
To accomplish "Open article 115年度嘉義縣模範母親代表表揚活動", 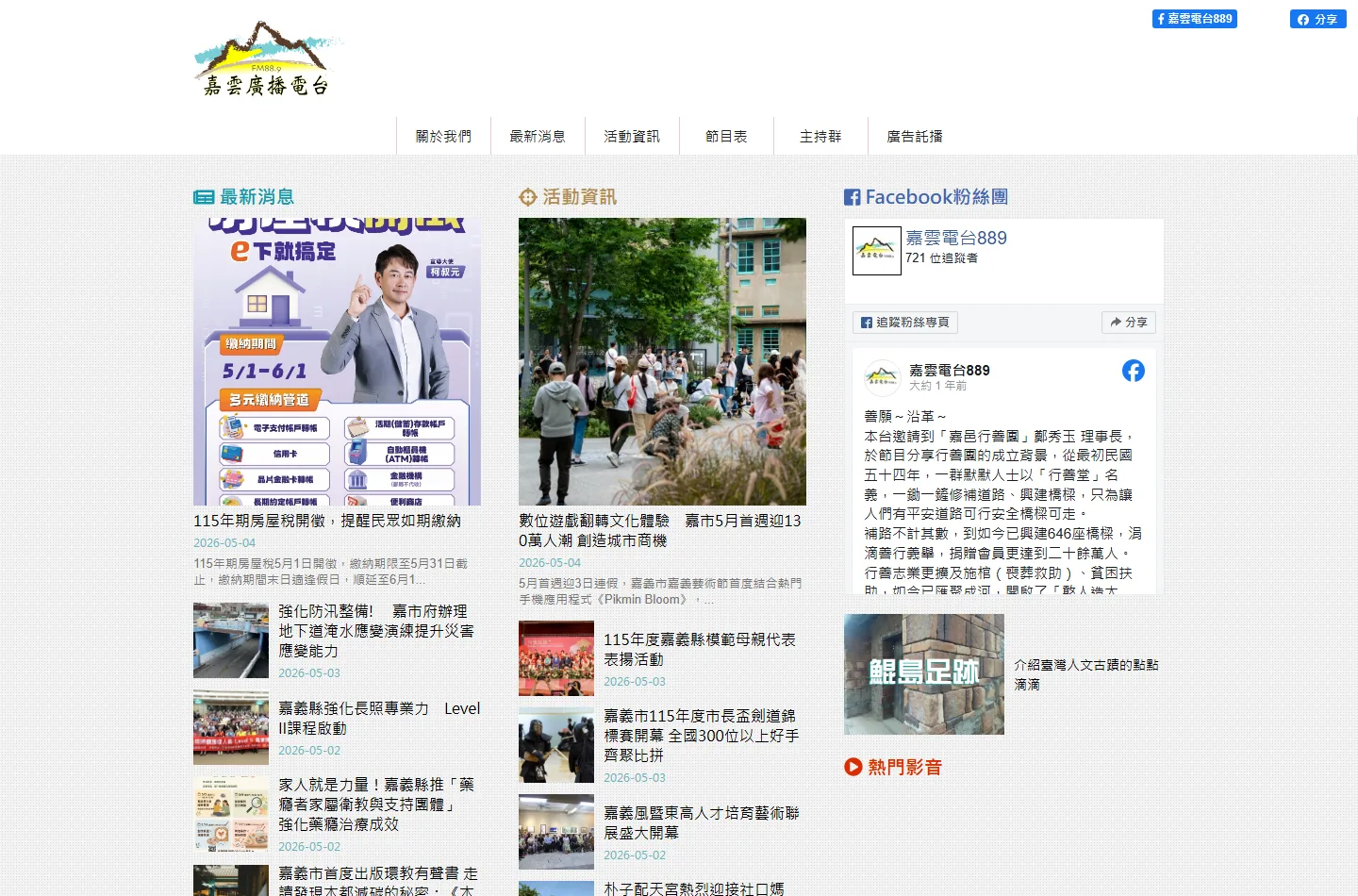I will click(x=700, y=649).
